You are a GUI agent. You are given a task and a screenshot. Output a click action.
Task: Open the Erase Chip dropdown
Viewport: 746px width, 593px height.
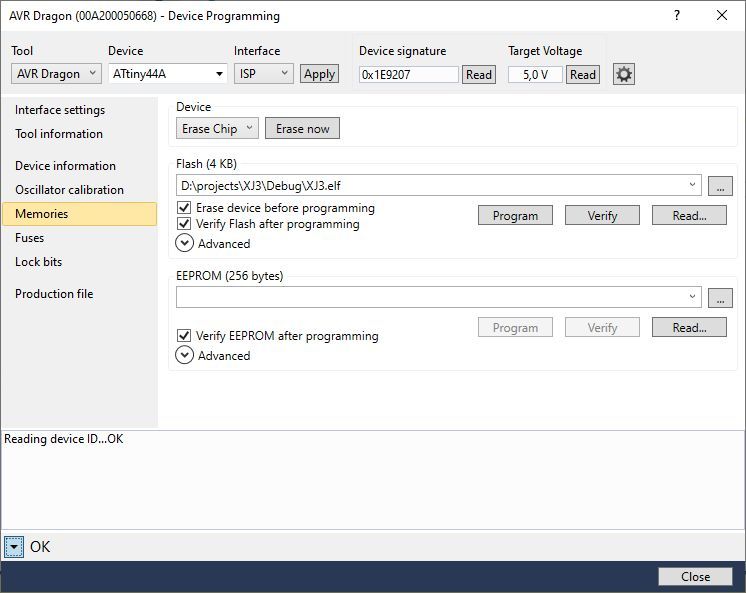(x=217, y=128)
